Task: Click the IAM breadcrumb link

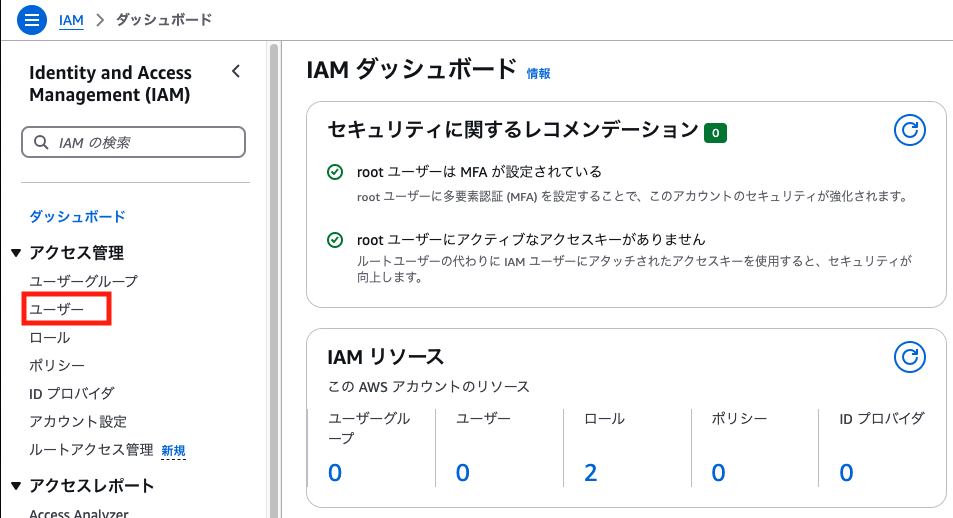Action: click(71, 20)
